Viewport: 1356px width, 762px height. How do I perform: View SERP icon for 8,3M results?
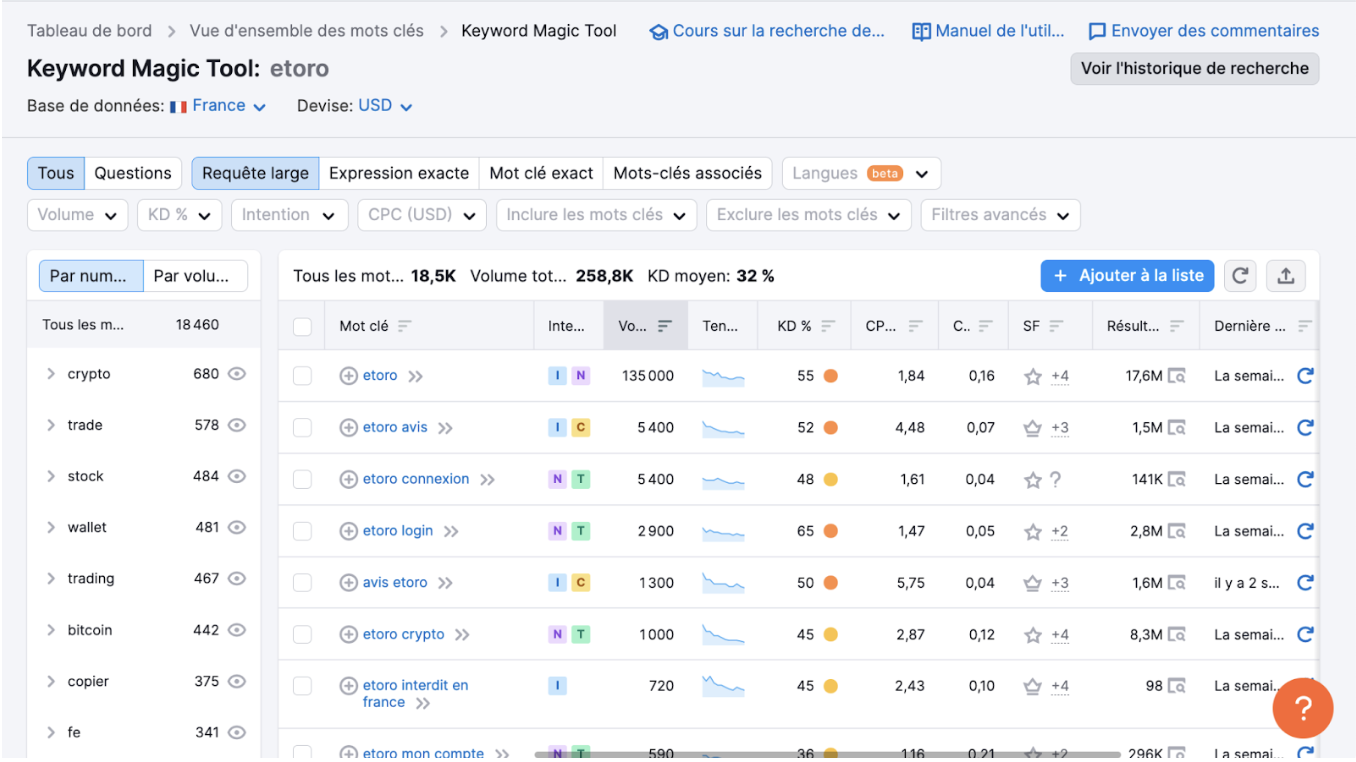coord(1176,634)
